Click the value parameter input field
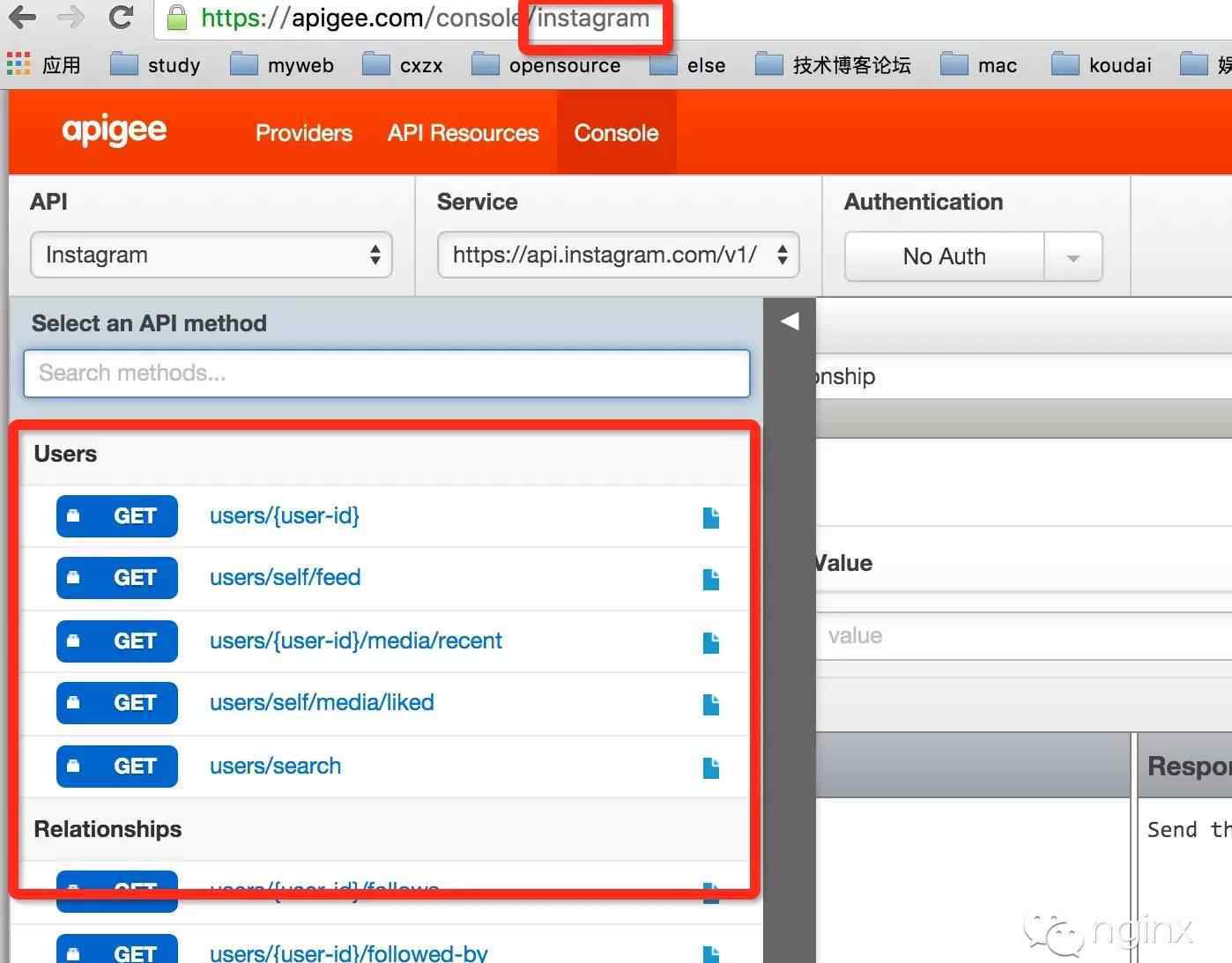 tap(1024, 636)
